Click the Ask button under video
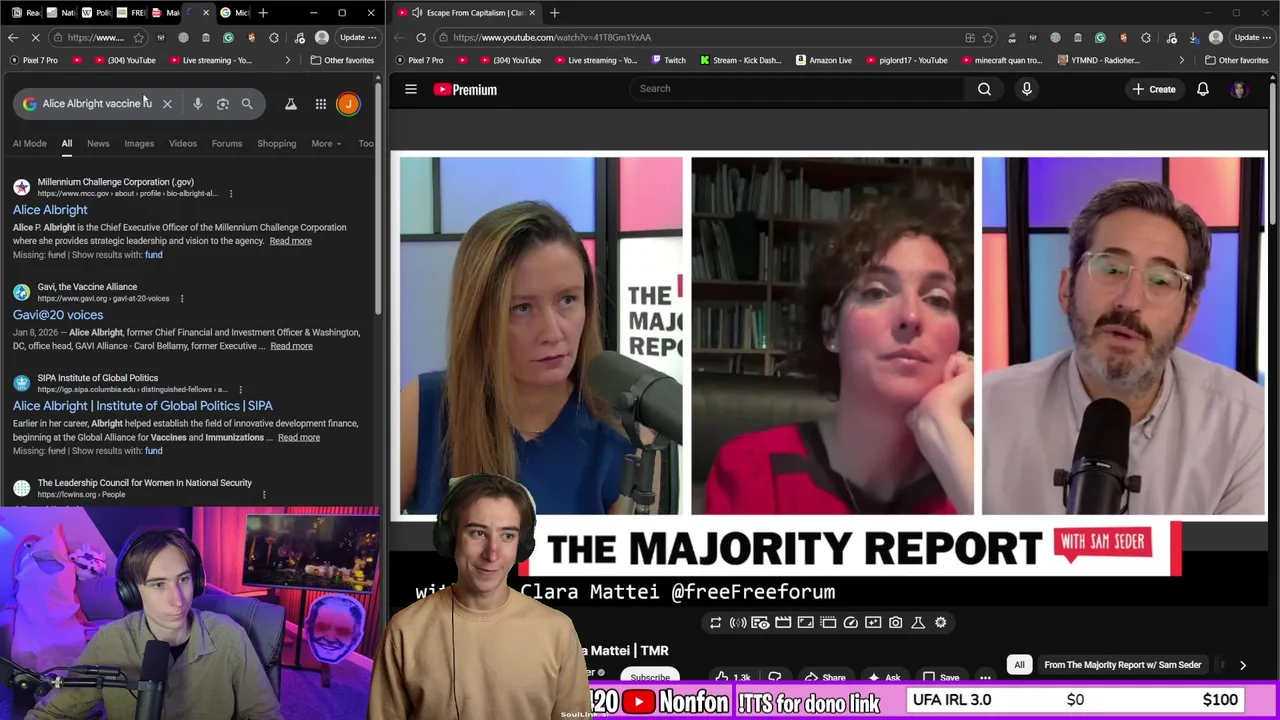 (x=884, y=677)
